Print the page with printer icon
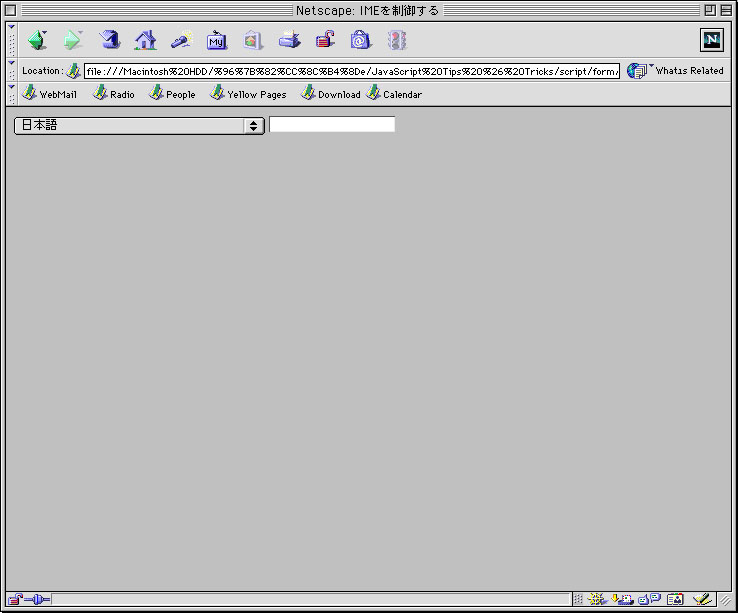The height and width of the screenshot is (613, 738). (x=289, y=40)
